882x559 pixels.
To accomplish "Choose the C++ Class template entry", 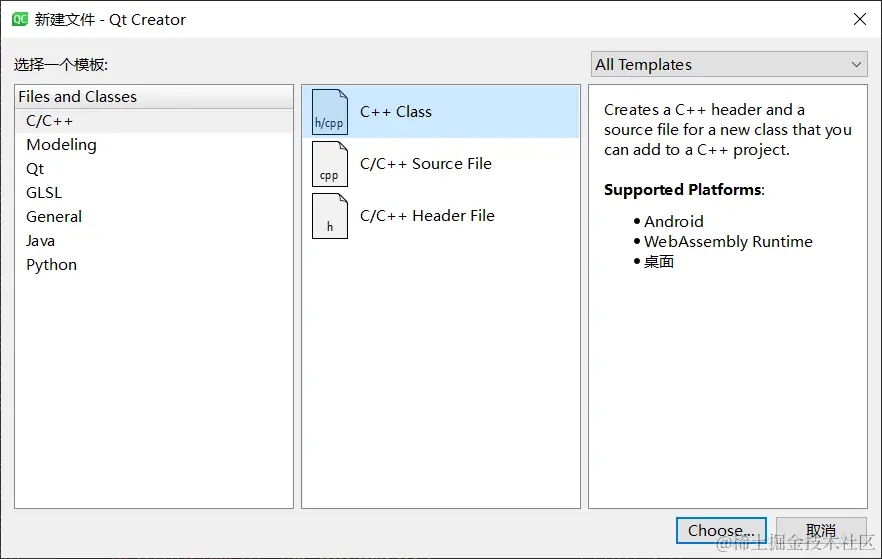I will click(396, 112).
